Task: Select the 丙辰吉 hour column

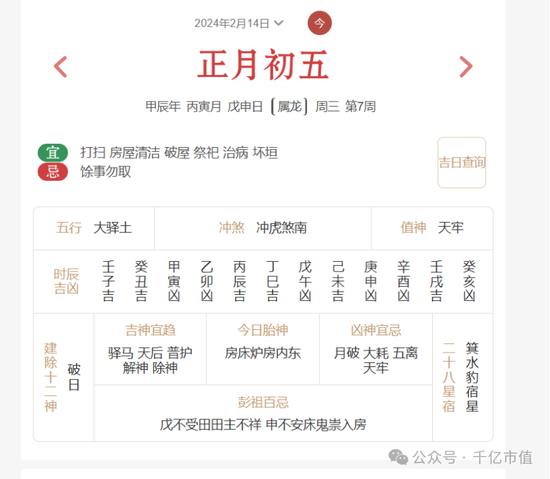Action: click(240, 282)
